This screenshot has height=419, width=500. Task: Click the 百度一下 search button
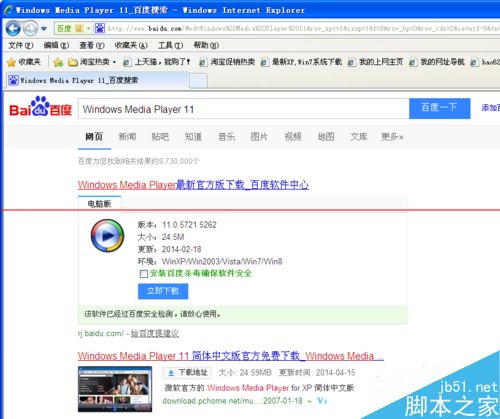[x=440, y=108]
